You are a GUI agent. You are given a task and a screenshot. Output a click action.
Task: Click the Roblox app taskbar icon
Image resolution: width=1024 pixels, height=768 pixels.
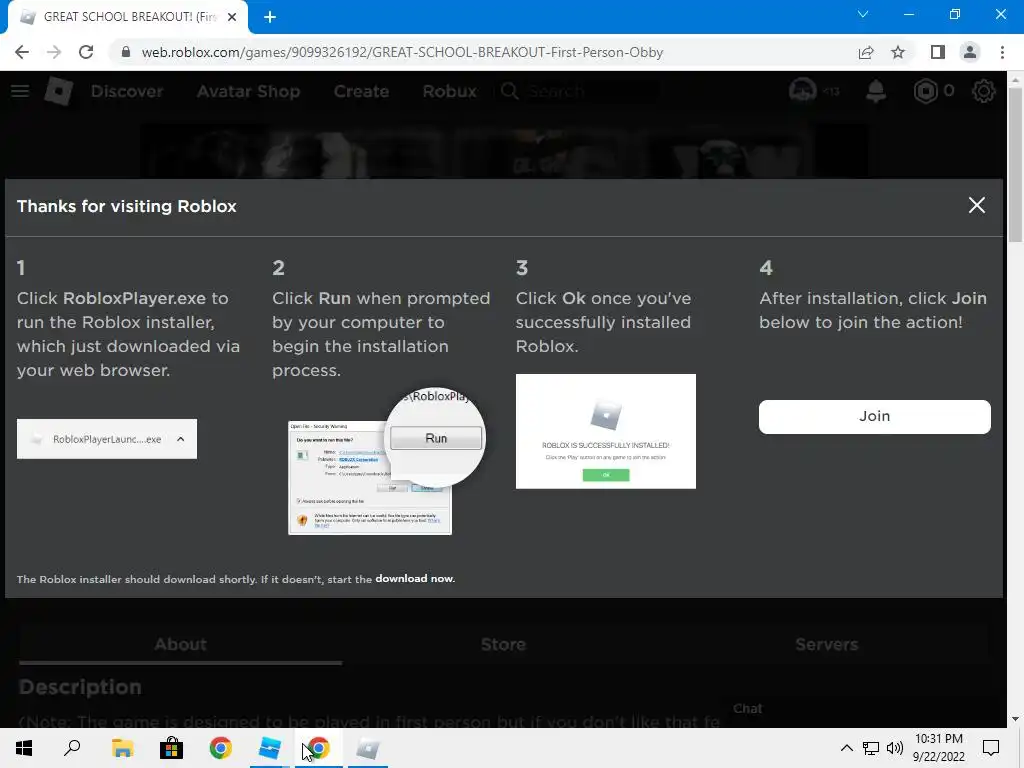click(368, 748)
